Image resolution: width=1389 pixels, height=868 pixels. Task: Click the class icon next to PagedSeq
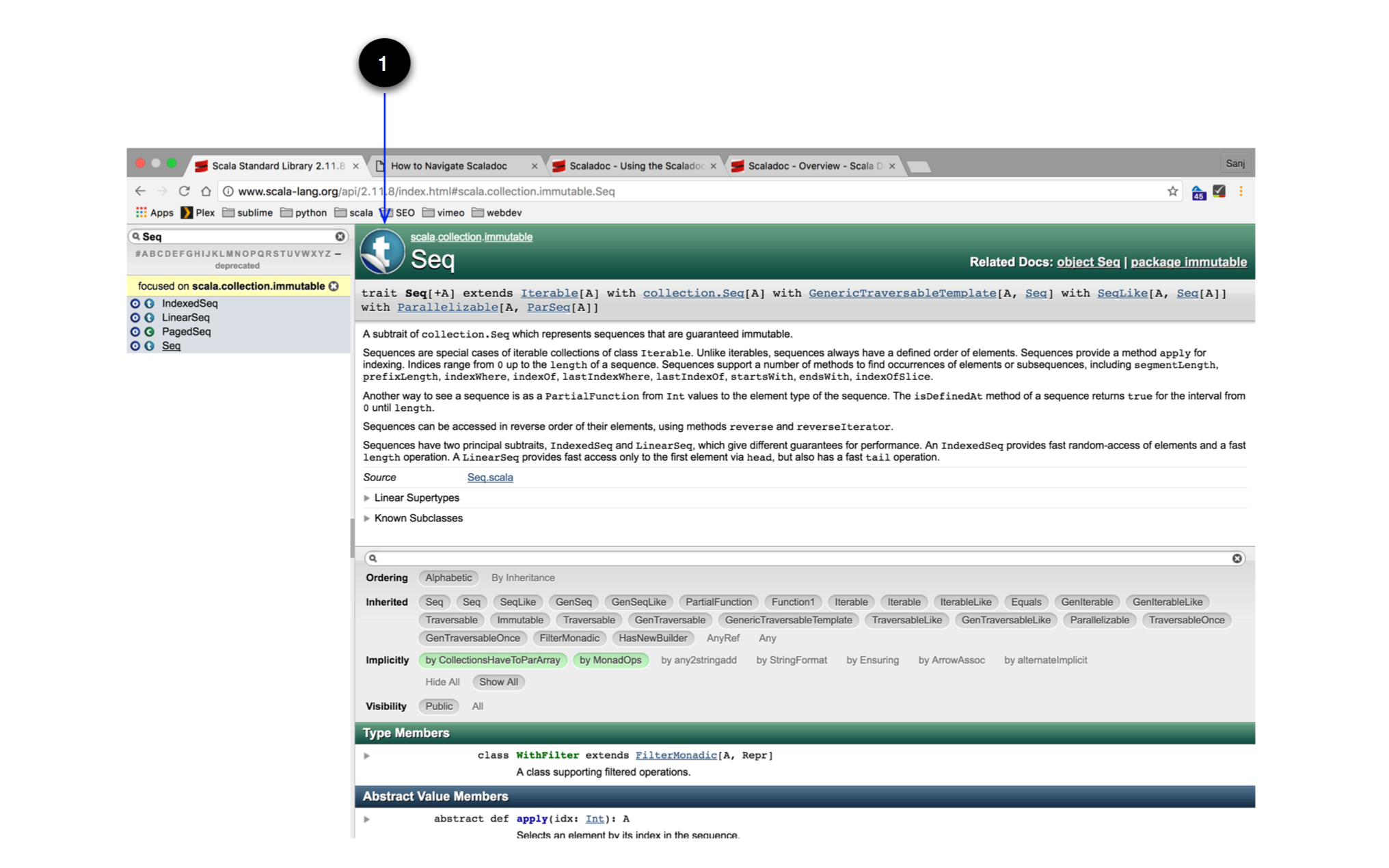pos(149,331)
